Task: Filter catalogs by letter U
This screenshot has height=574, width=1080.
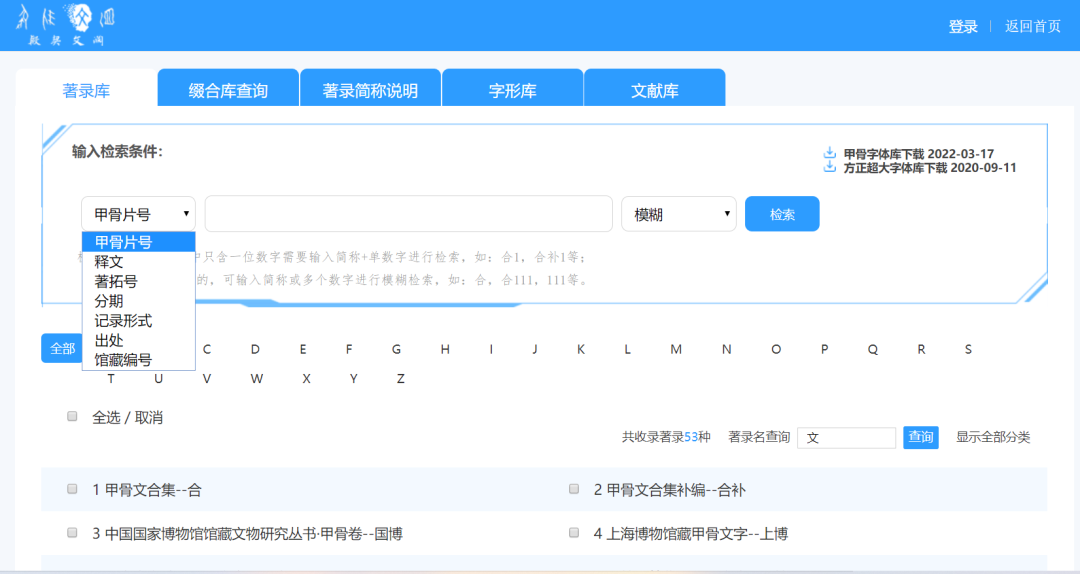Action: (158, 378)
